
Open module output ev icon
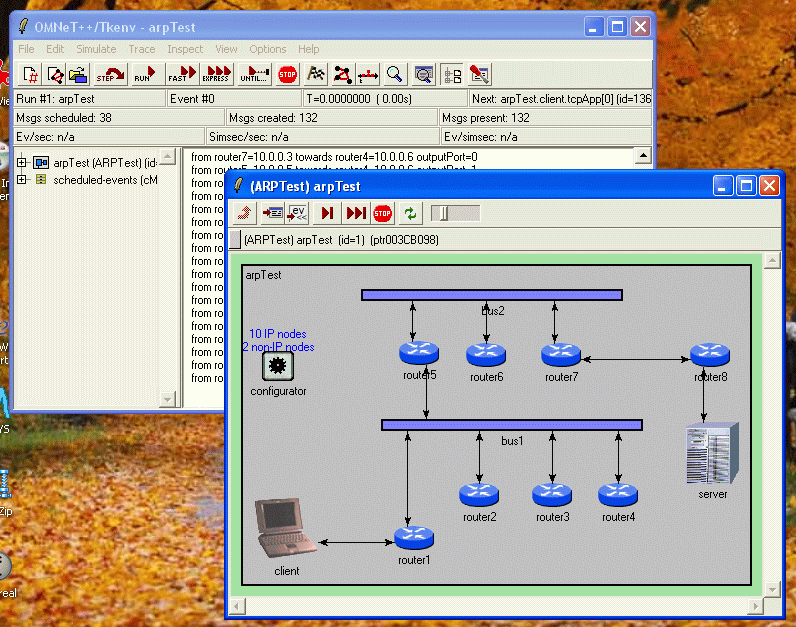pos(297,213)
